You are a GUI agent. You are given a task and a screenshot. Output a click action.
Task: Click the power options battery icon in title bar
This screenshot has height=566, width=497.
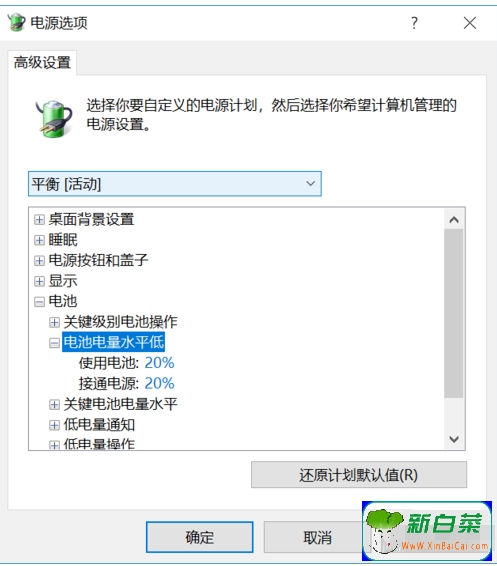[17, 22]
